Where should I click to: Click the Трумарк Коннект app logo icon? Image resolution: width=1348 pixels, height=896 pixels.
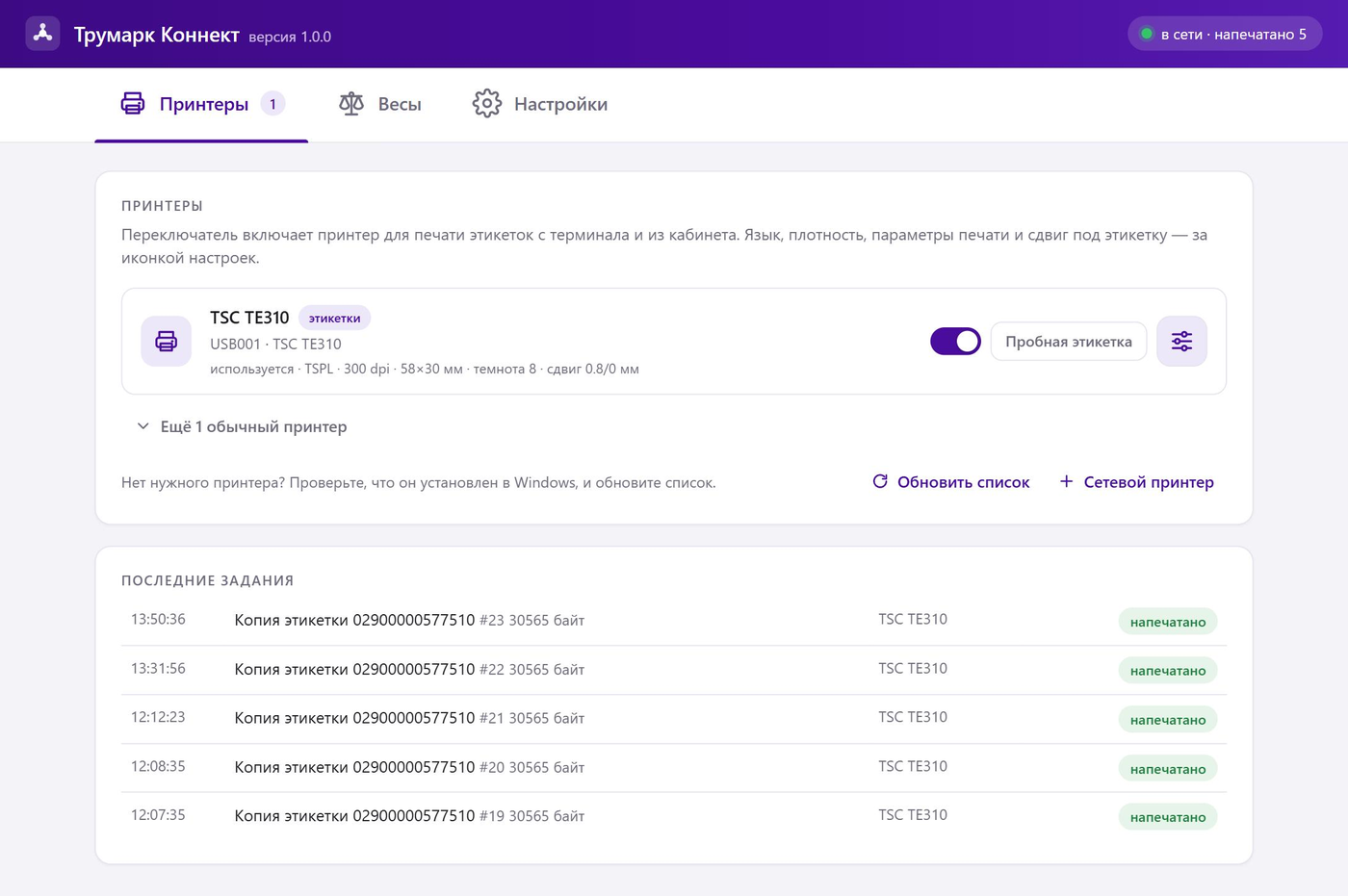42,34
